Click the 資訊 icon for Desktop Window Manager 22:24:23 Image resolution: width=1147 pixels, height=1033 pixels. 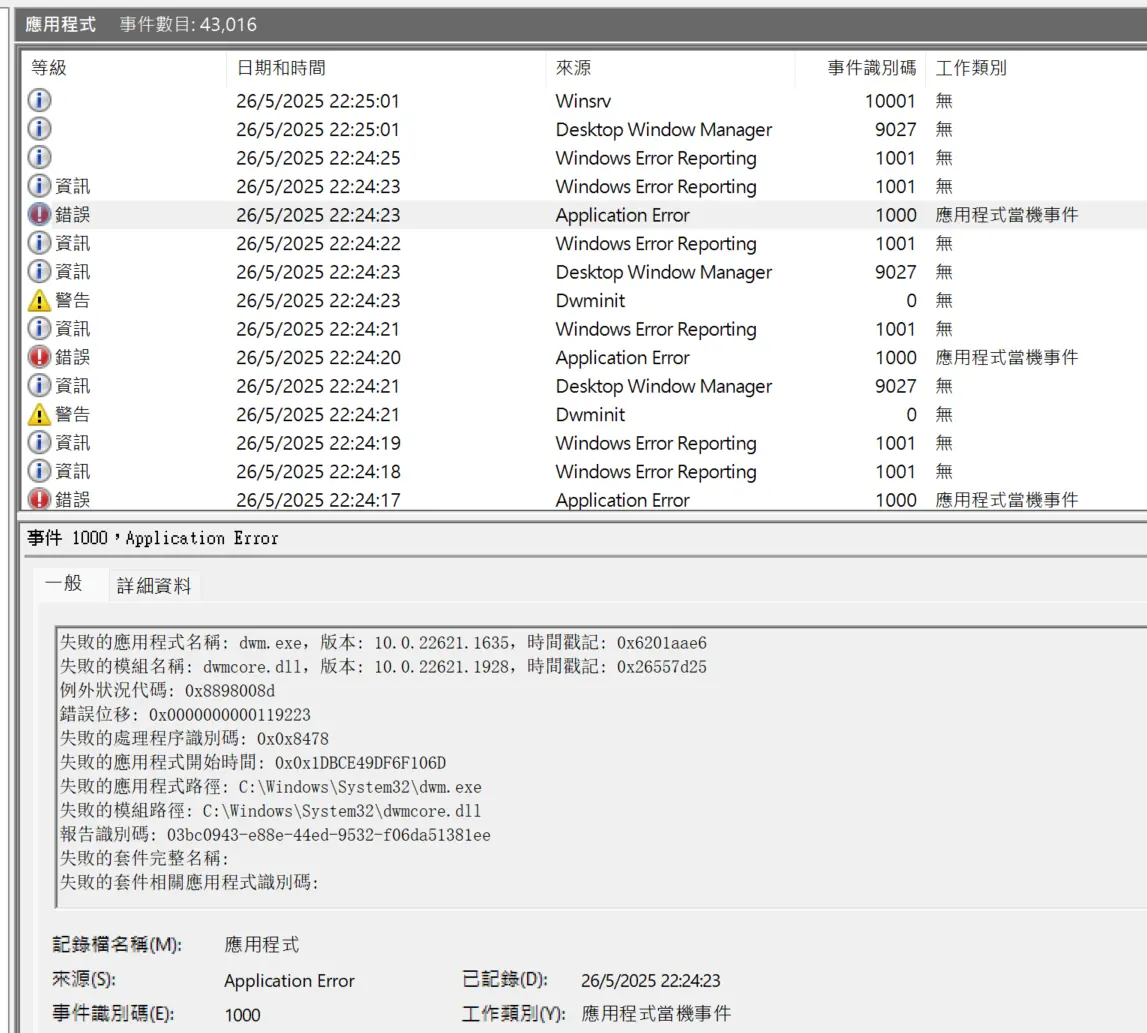coord(40,271)
